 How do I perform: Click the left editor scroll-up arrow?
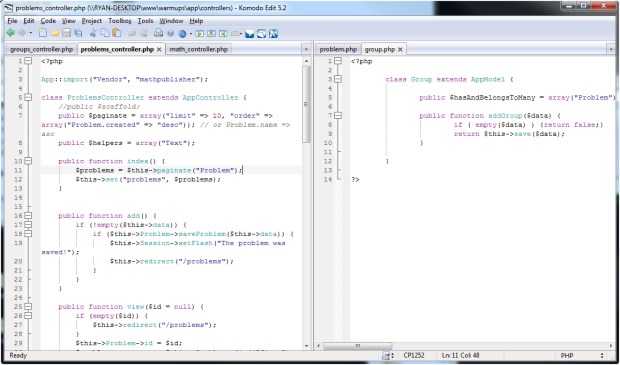point(306,61)
